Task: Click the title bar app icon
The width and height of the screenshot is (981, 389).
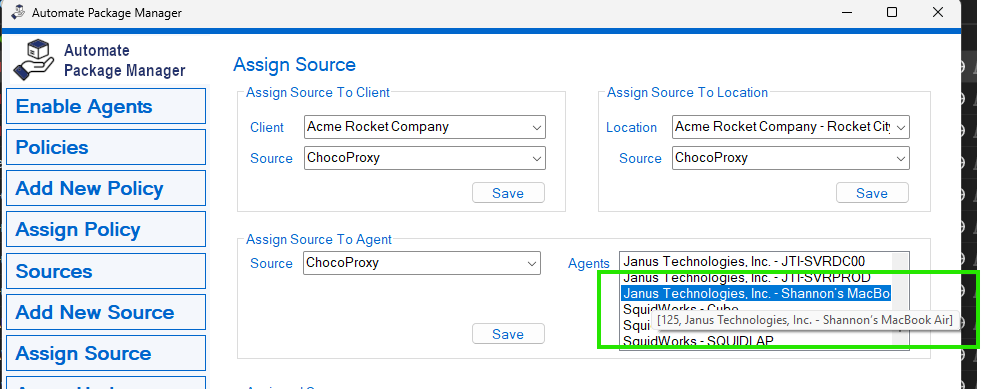Action: point(18,13)
